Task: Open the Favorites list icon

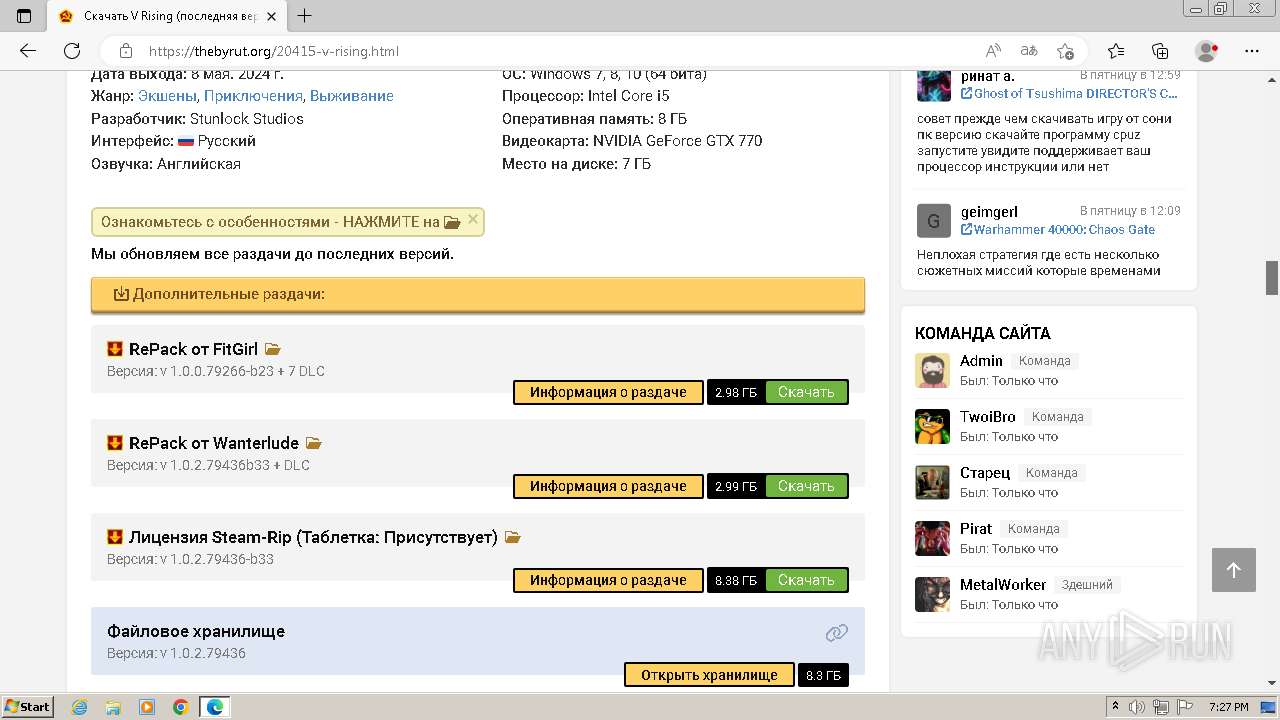Action: (x=1116, y=51)
